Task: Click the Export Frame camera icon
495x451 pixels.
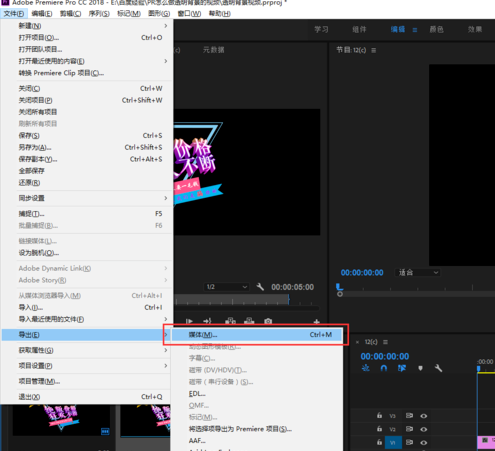Action: (x=268, y=321)
